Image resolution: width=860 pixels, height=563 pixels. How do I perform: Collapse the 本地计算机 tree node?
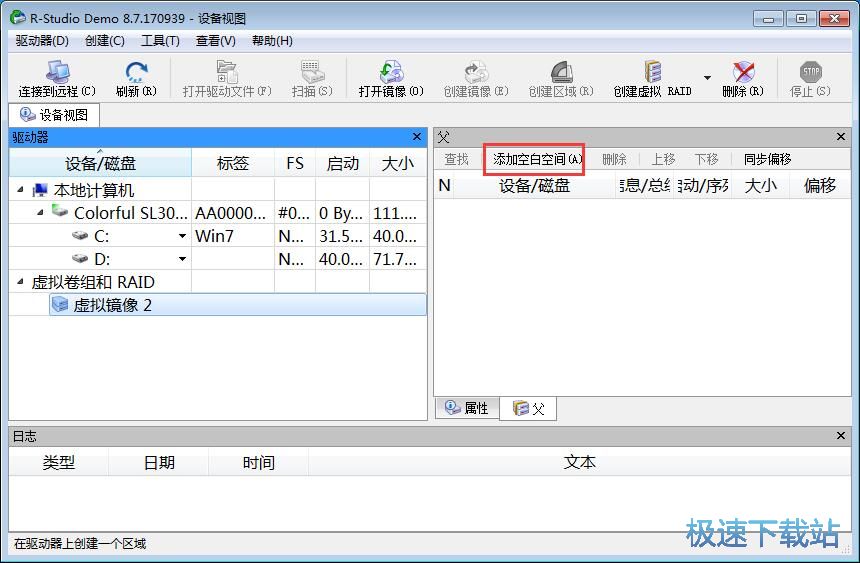click(20, 190)
